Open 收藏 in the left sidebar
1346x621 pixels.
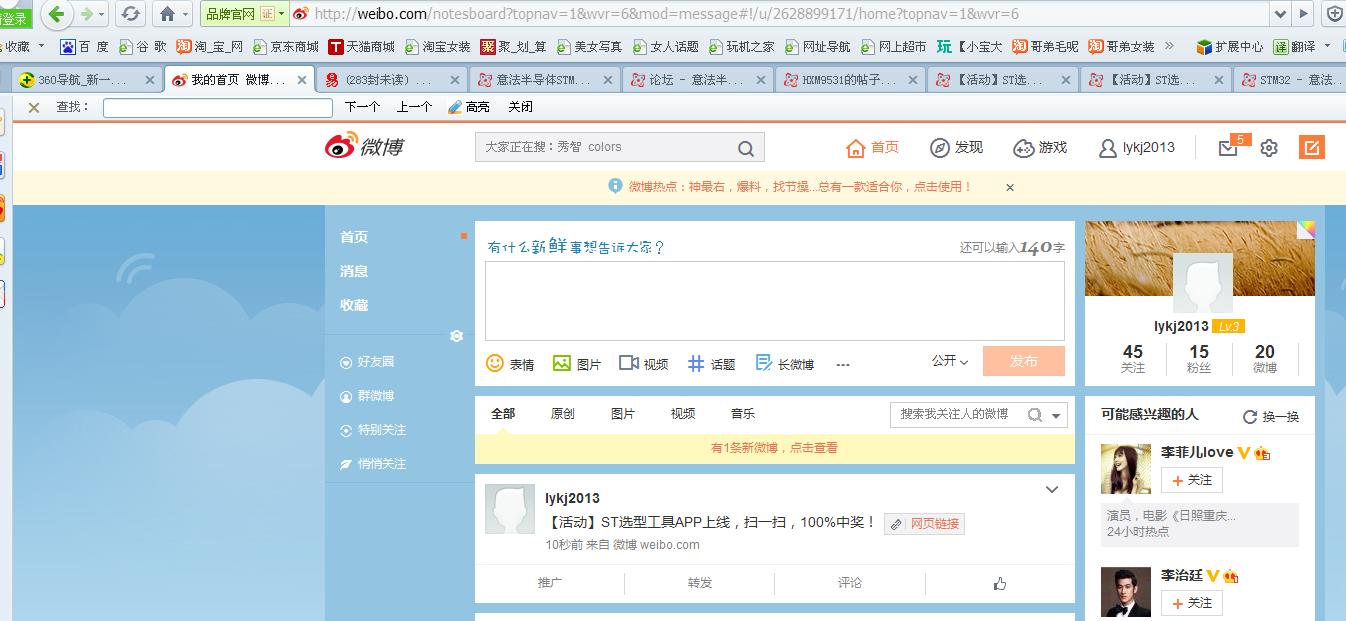tap(354, 305)
